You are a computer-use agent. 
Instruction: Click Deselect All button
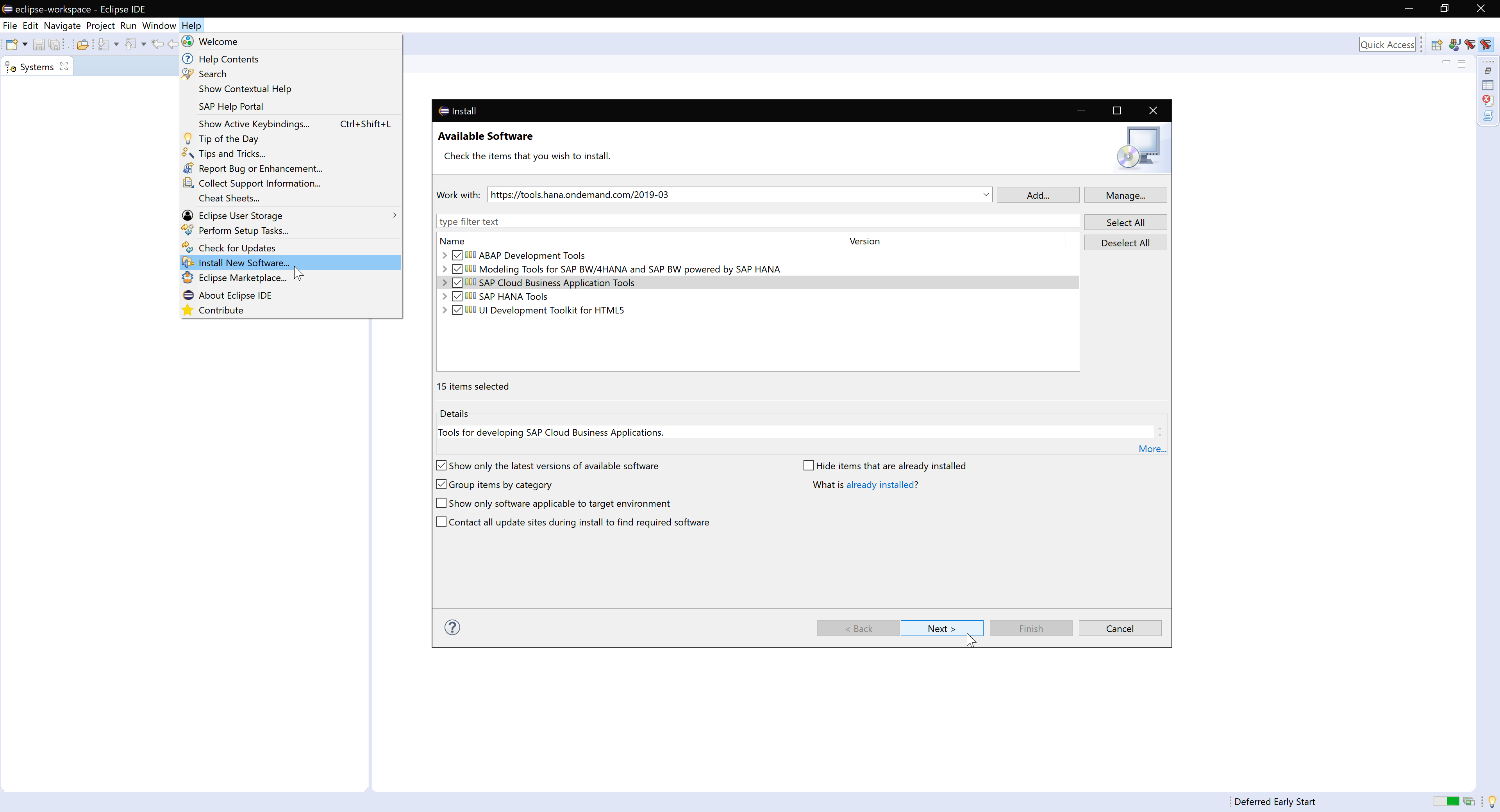[x=1125, y=243]
